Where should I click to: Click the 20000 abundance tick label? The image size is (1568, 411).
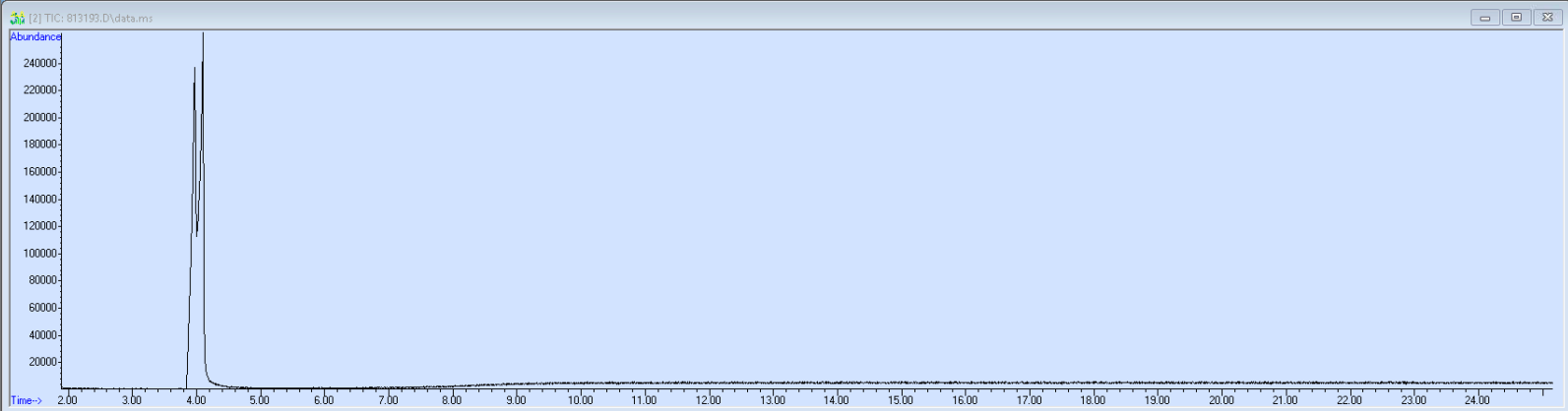pyautogui.click(x=42, y=362)
